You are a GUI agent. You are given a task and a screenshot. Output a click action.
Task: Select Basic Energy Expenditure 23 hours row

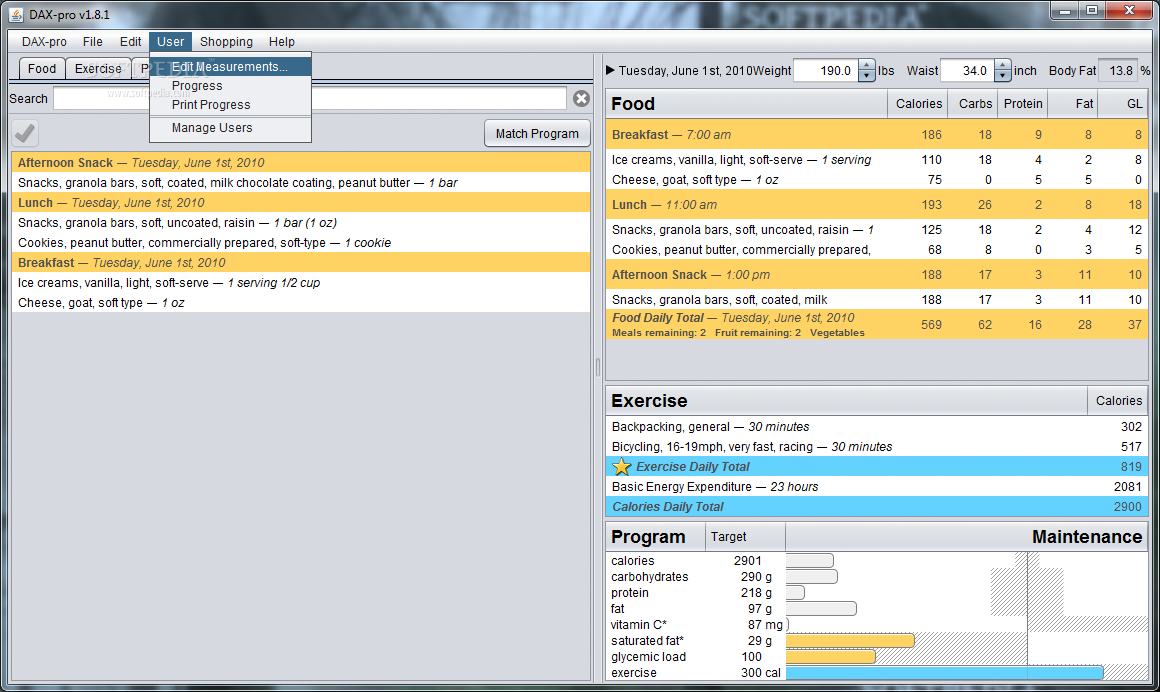coord(877,487)
